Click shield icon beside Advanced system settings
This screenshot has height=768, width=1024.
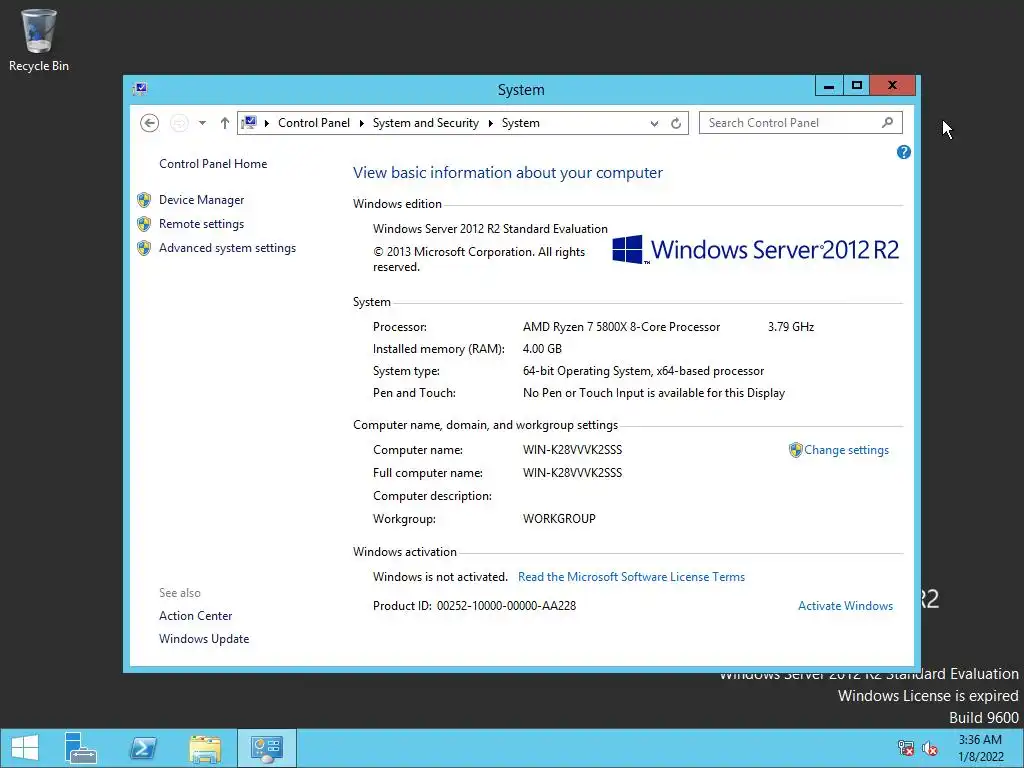pos(144,248)
